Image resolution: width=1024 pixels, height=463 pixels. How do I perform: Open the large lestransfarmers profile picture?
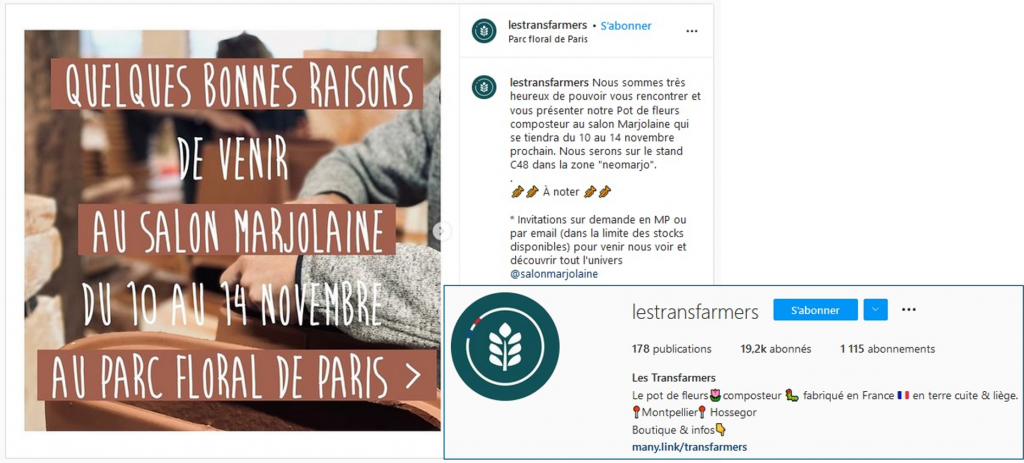pos(505,347)
